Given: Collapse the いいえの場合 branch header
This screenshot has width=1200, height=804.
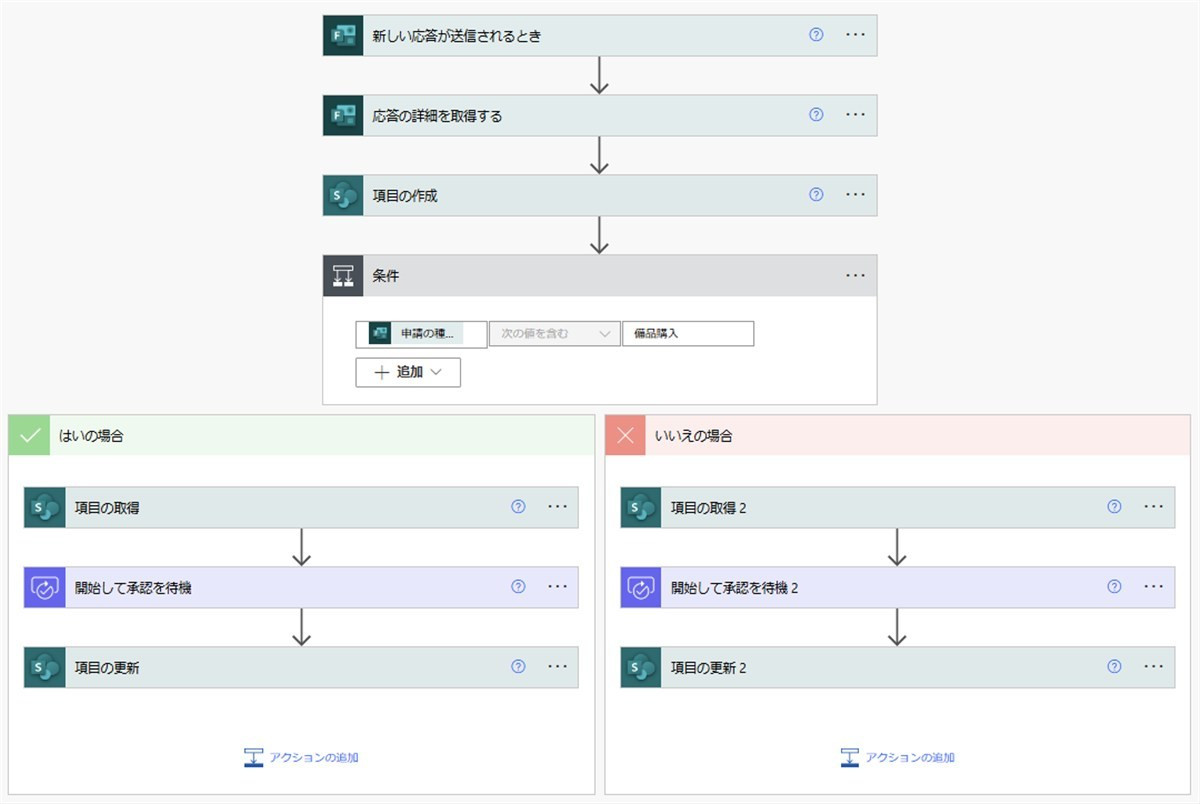Looking at the screenshot, I should [897, 436].
